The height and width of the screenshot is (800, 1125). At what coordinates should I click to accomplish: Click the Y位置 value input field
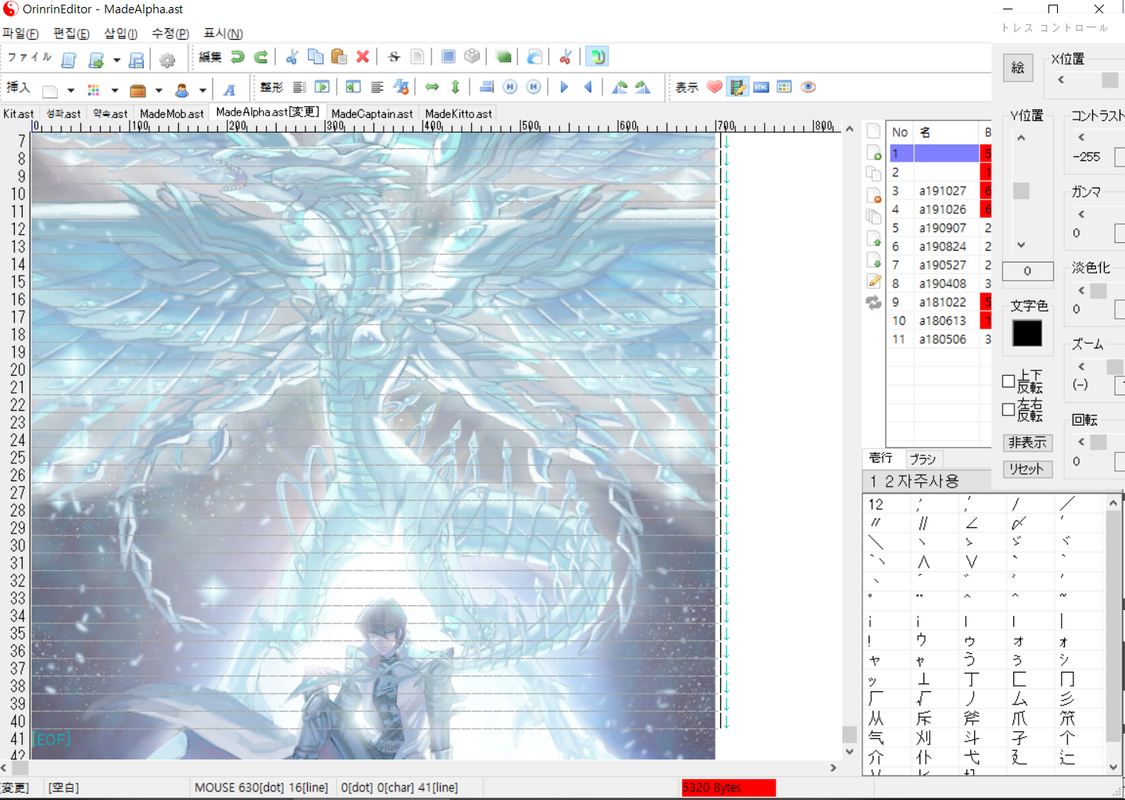[x=1027, y=271]
